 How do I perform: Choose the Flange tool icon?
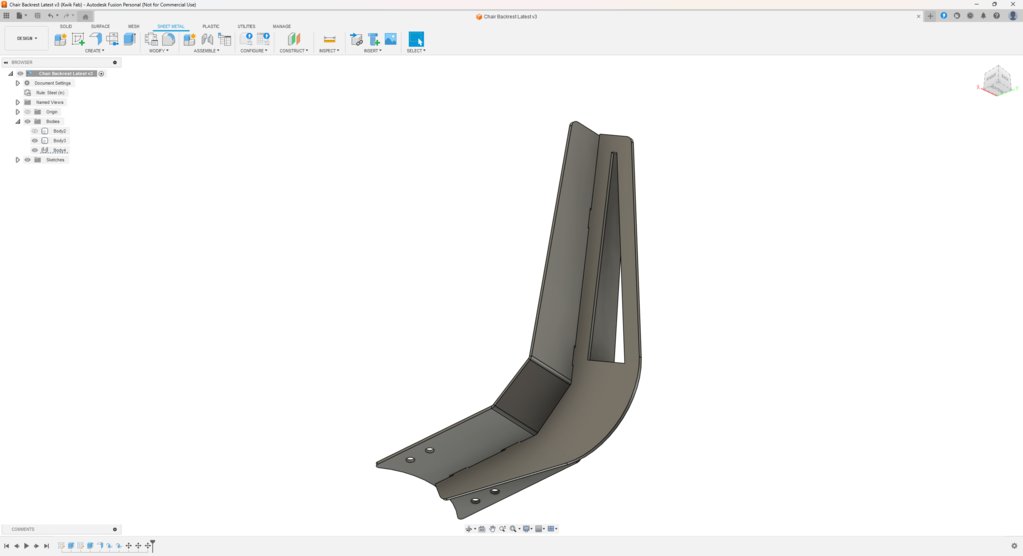[x=95, y=39]
